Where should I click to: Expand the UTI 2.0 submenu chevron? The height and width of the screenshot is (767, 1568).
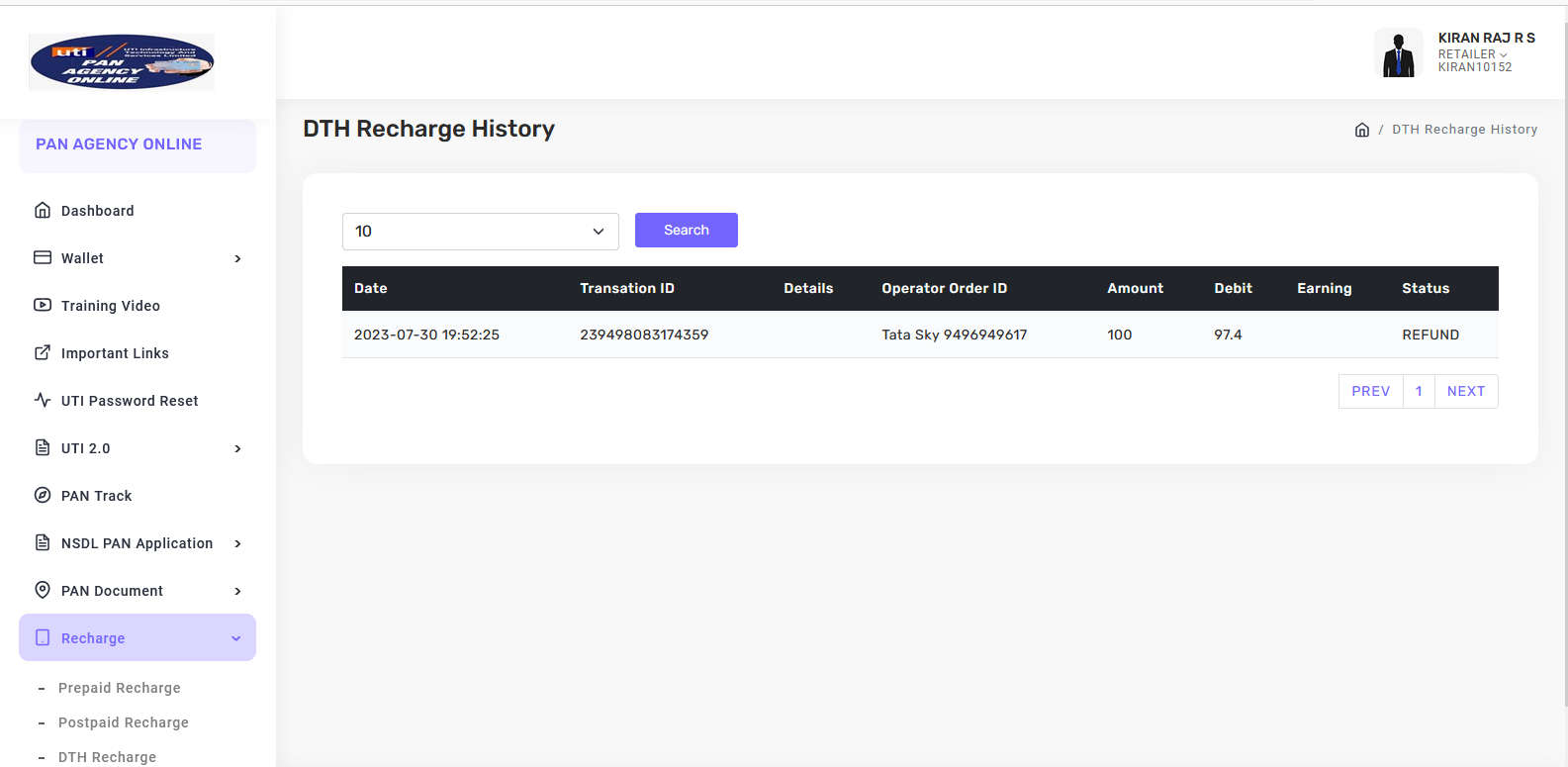click(x=237, y=448)
